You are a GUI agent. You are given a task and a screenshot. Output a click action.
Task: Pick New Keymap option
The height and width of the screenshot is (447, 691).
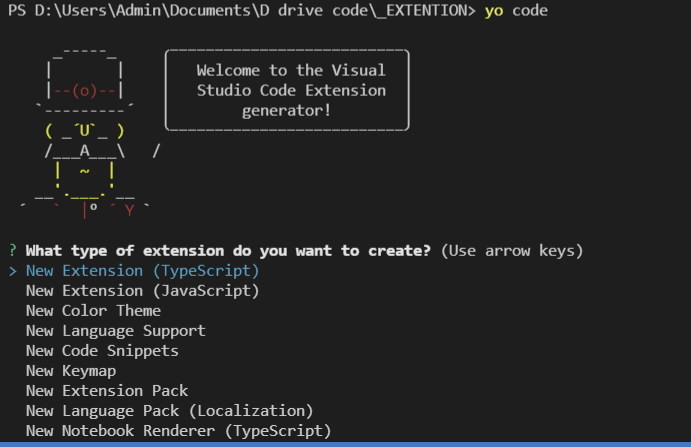point(71,371)
